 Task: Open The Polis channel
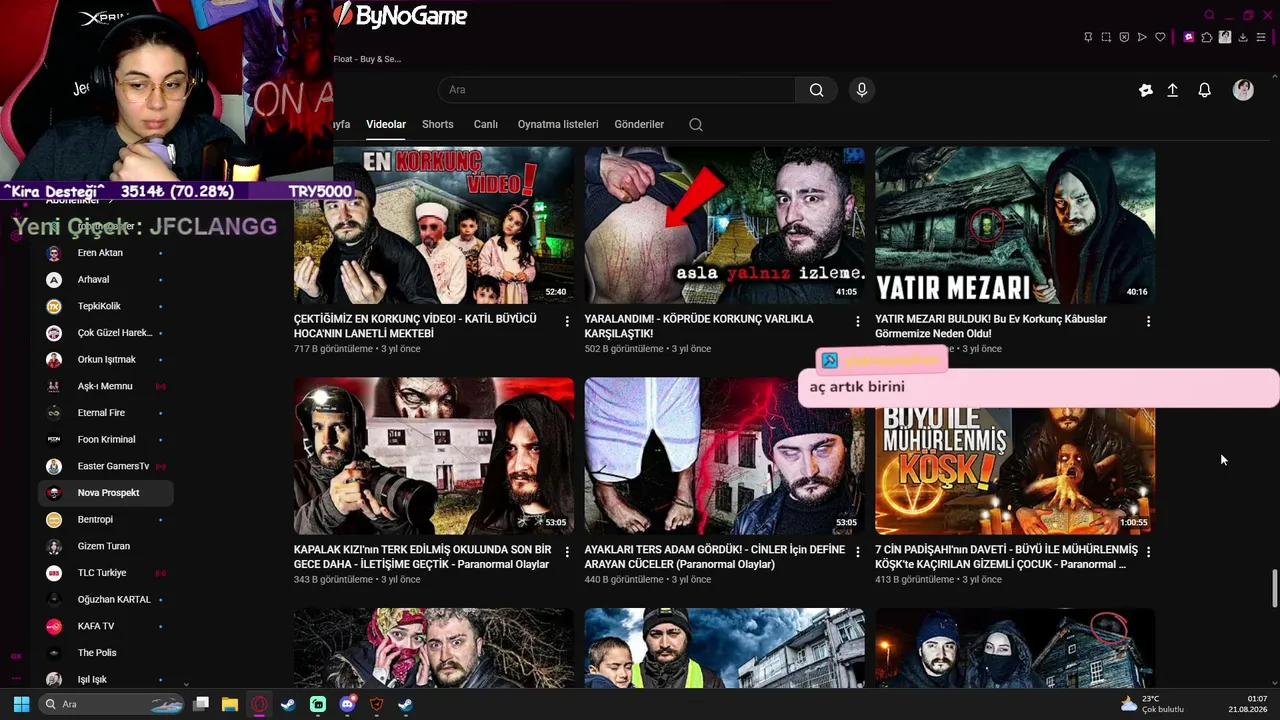106,653
